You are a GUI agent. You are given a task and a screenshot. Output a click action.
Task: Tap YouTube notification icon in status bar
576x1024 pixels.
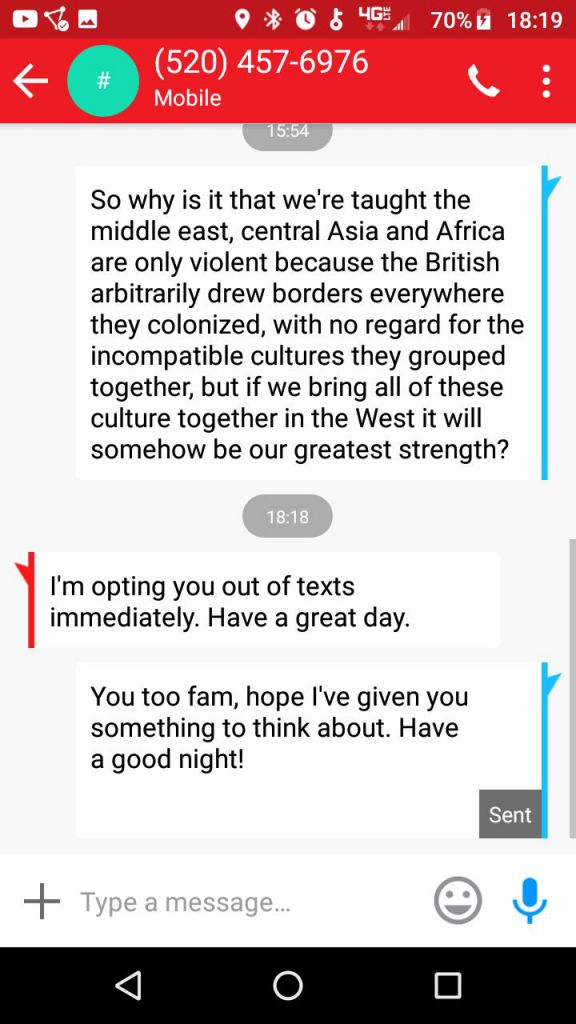click(x=24, y=20)
